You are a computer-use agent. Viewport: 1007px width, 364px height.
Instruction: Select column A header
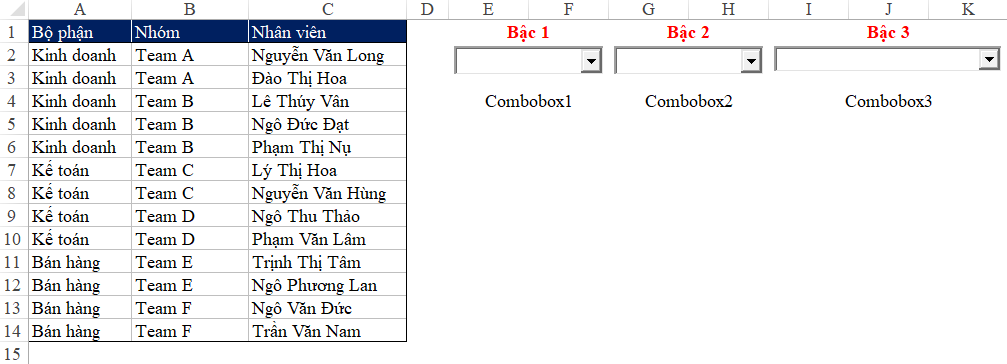[80, 9]
